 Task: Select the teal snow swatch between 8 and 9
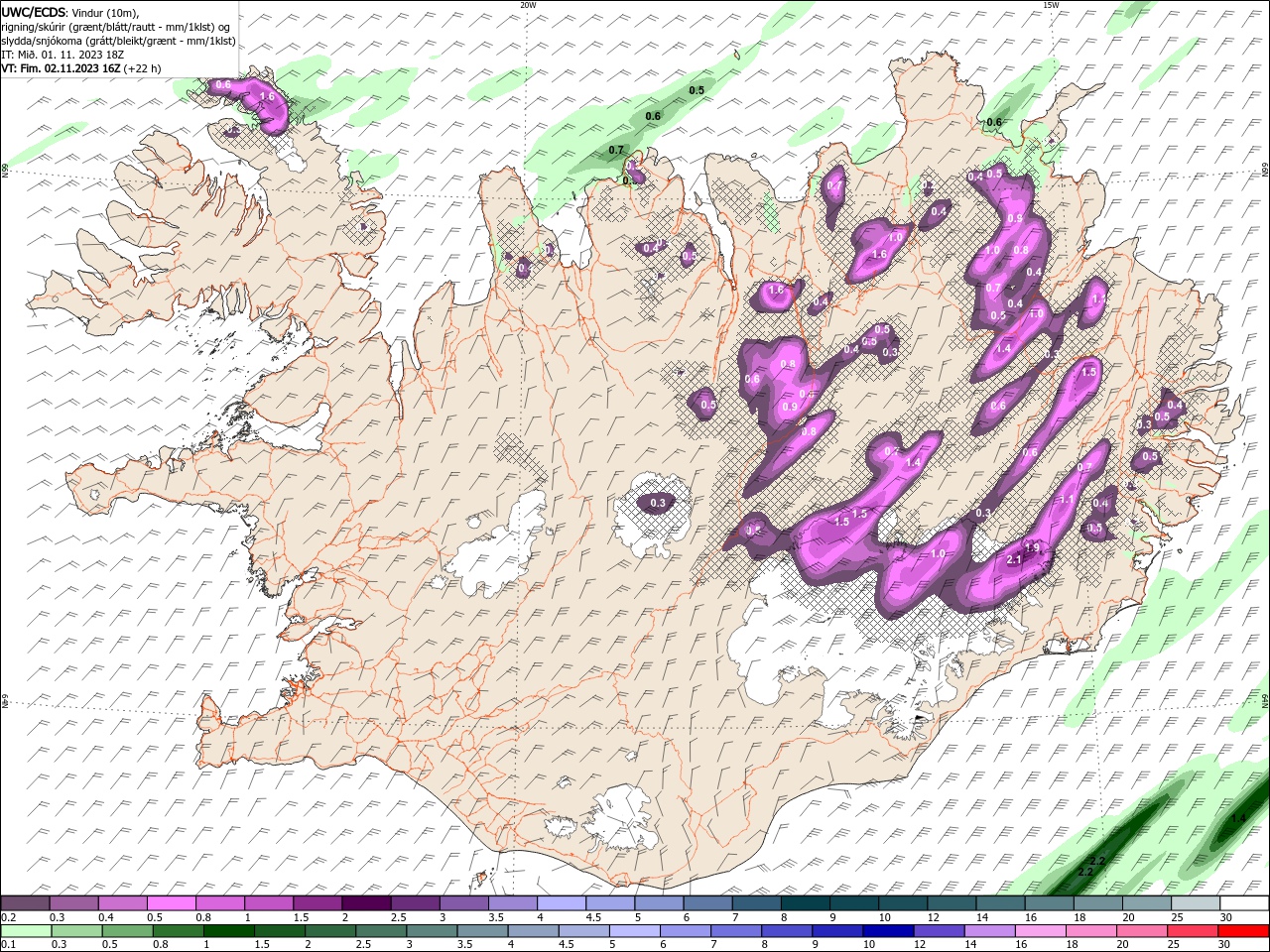804,903
